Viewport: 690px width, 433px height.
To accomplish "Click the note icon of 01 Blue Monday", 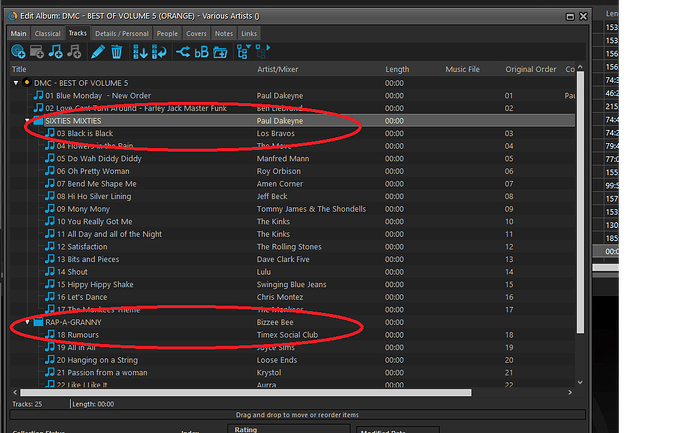I will (x=39, y=95).
